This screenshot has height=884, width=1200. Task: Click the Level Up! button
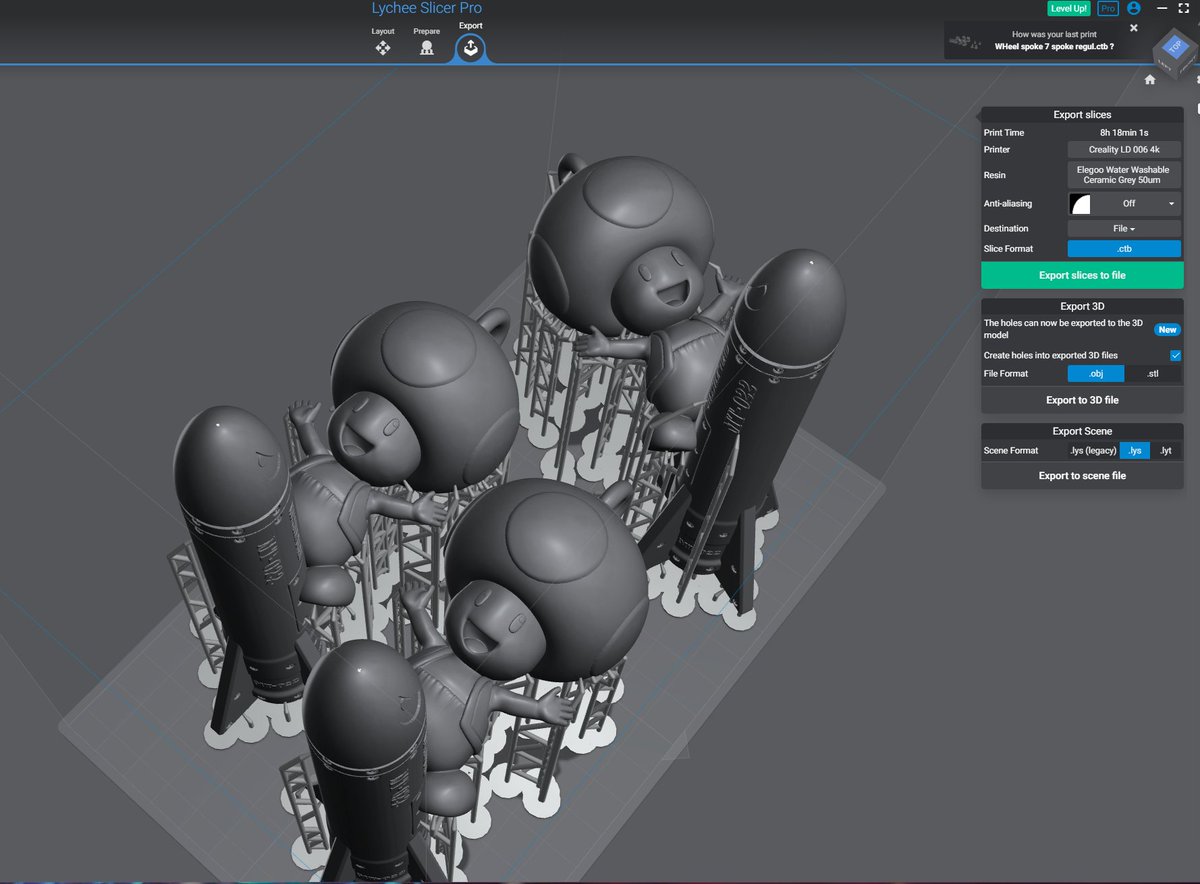coord(1069,8)
